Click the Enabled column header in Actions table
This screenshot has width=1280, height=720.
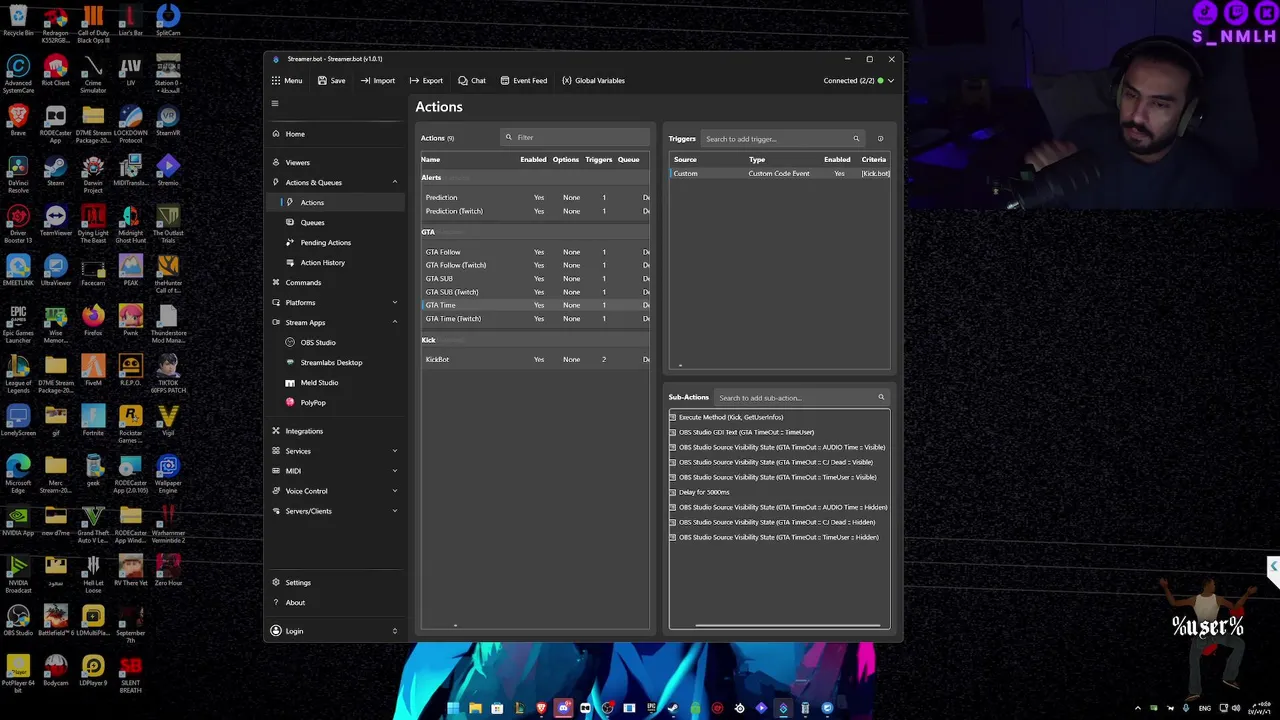533,159
